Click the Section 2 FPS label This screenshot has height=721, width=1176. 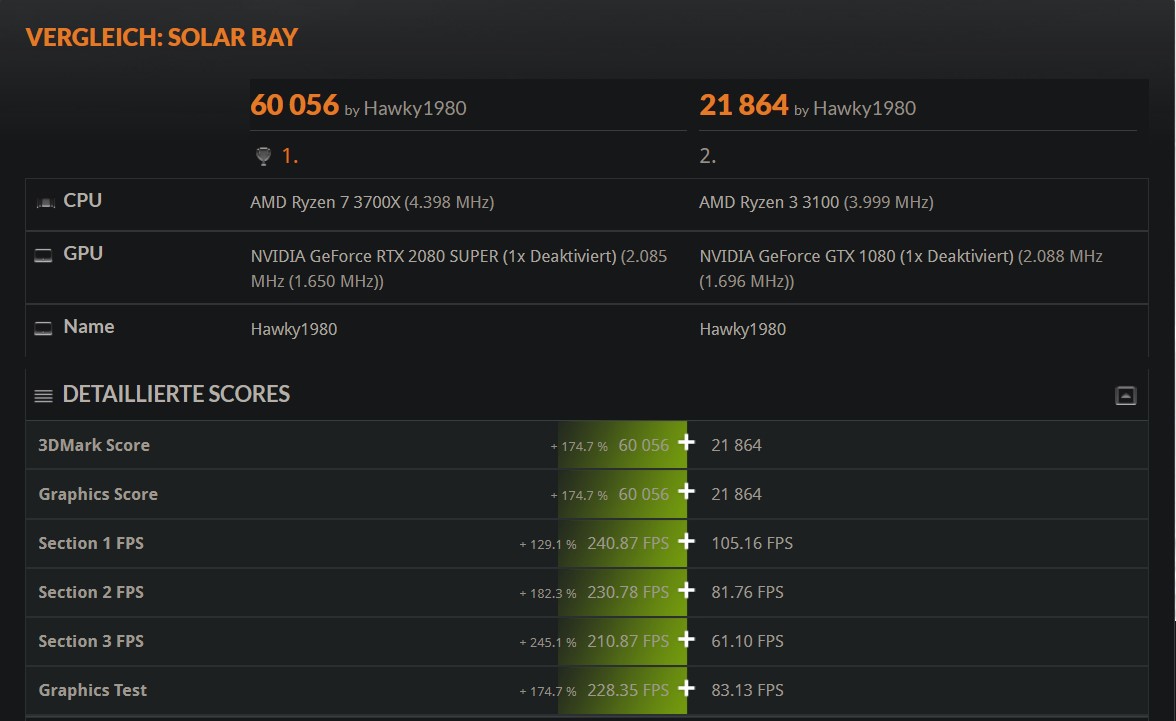[91, 592]
